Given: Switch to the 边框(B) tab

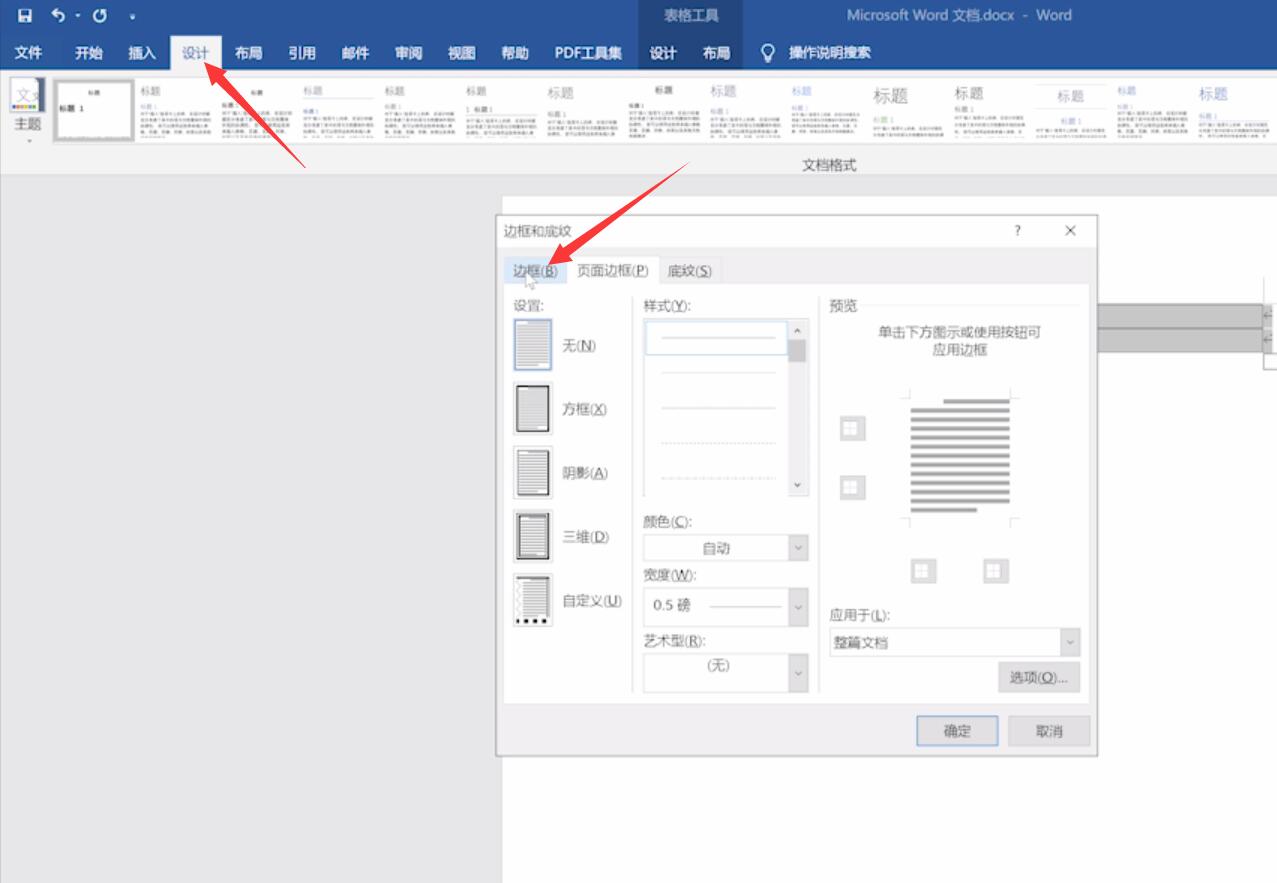Looking at the screenshot, I should 535,271.
